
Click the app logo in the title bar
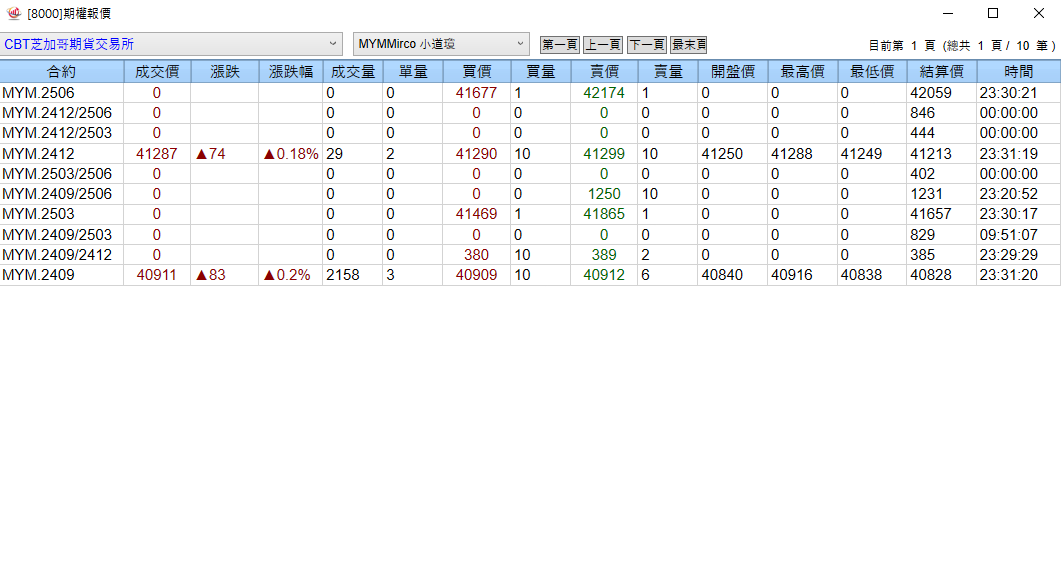point(14,13)
